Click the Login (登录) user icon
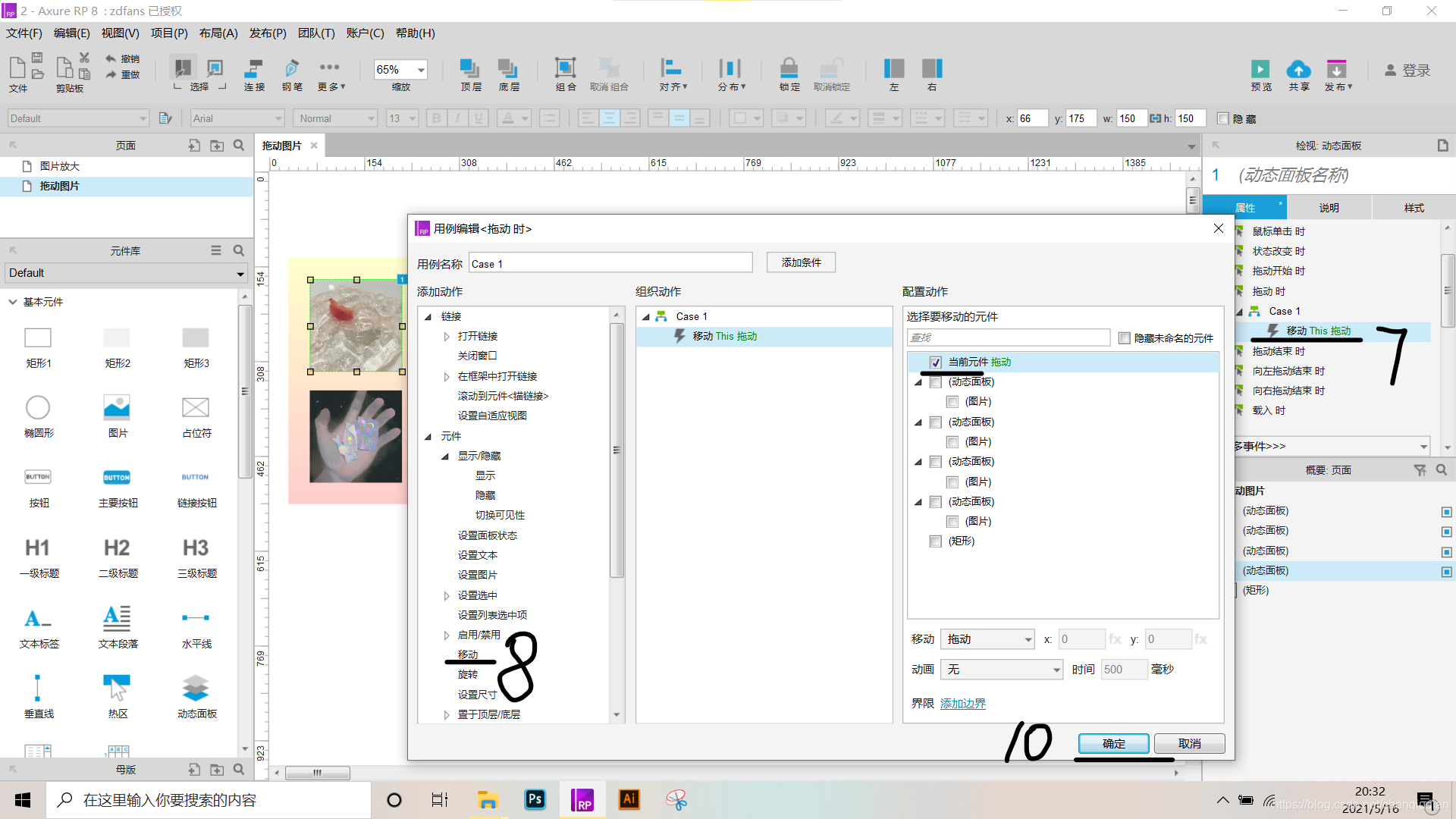Screen dimensions: 1456x819 [x=1390, y=70]
